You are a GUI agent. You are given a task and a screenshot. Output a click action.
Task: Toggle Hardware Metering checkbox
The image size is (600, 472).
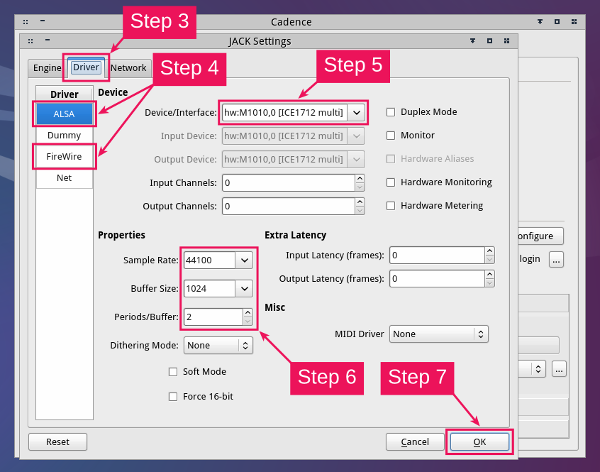tap(390, 206)
